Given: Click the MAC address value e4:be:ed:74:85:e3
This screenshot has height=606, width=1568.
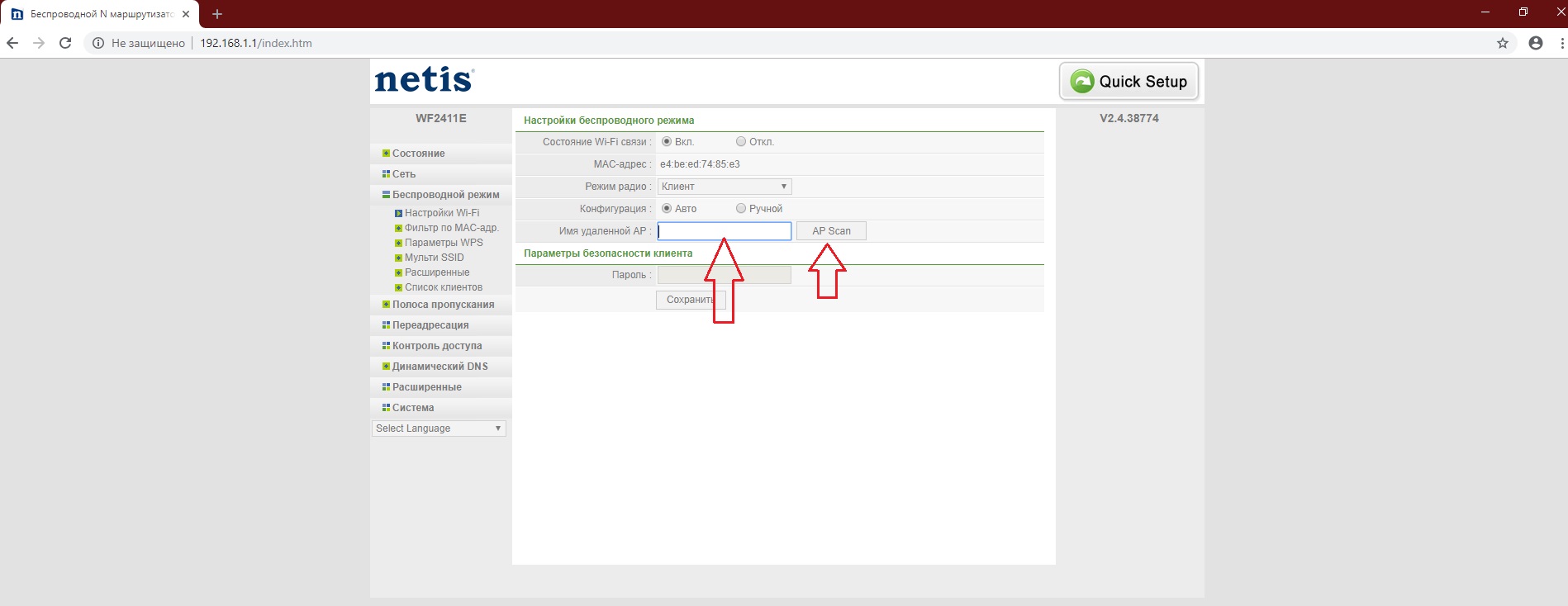Looking at the screenshot, I should [700, 164].
